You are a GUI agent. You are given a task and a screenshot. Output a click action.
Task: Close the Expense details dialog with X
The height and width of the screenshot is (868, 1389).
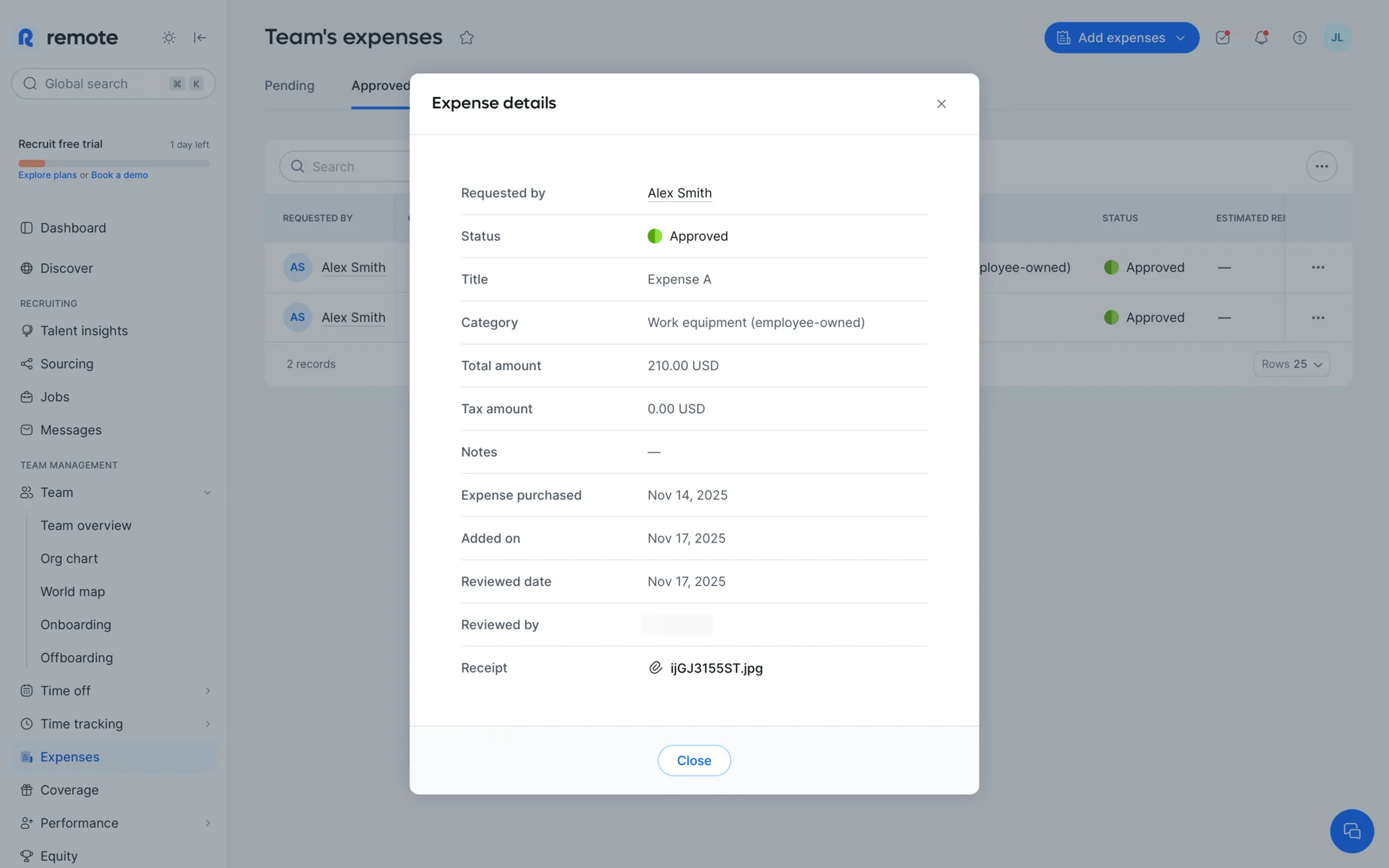pyautogui.click(x=941, y=104)
